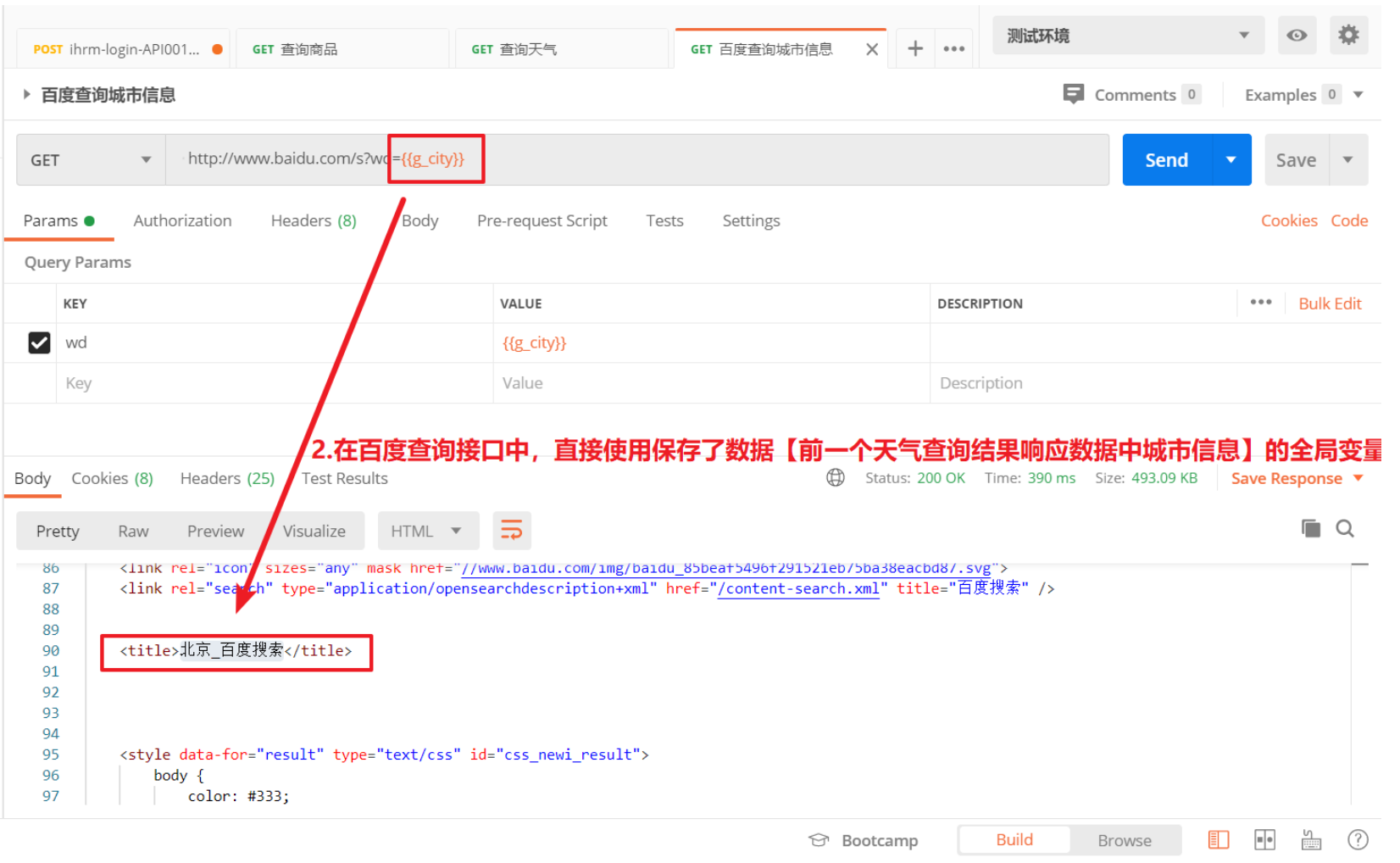Screen dimensions: 1400x863
Task: Switch to Browse mode
Action: 1125,839
